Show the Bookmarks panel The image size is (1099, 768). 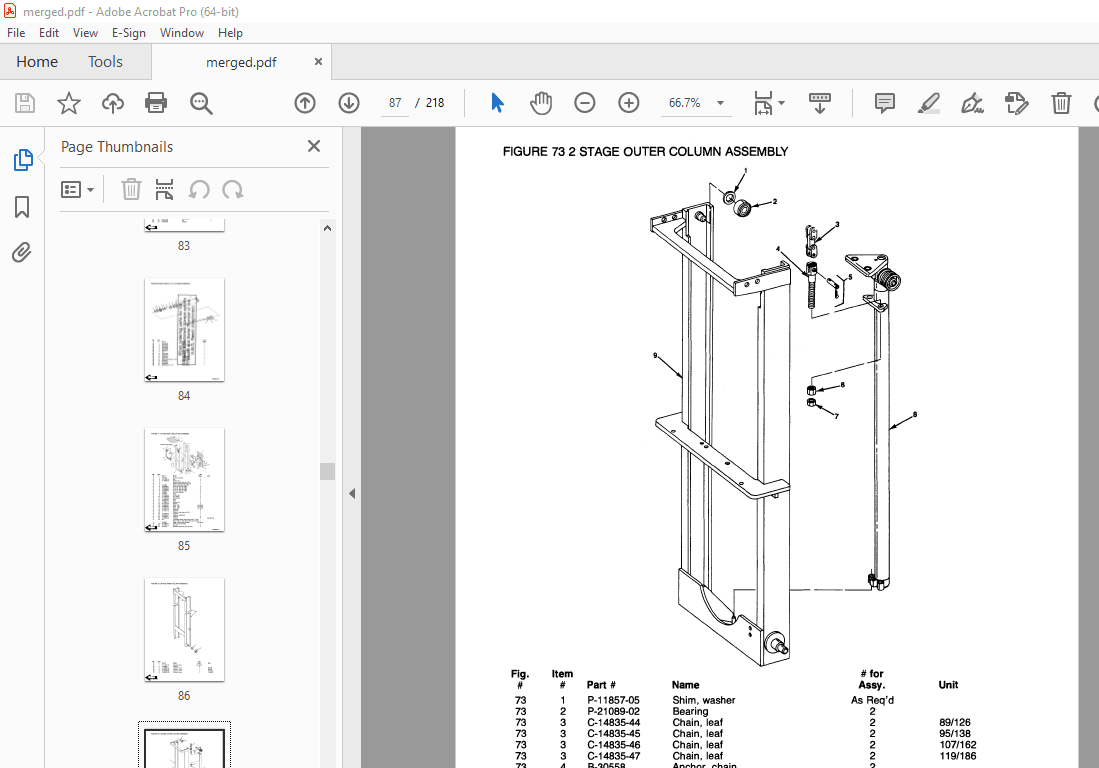coord(22,206)
